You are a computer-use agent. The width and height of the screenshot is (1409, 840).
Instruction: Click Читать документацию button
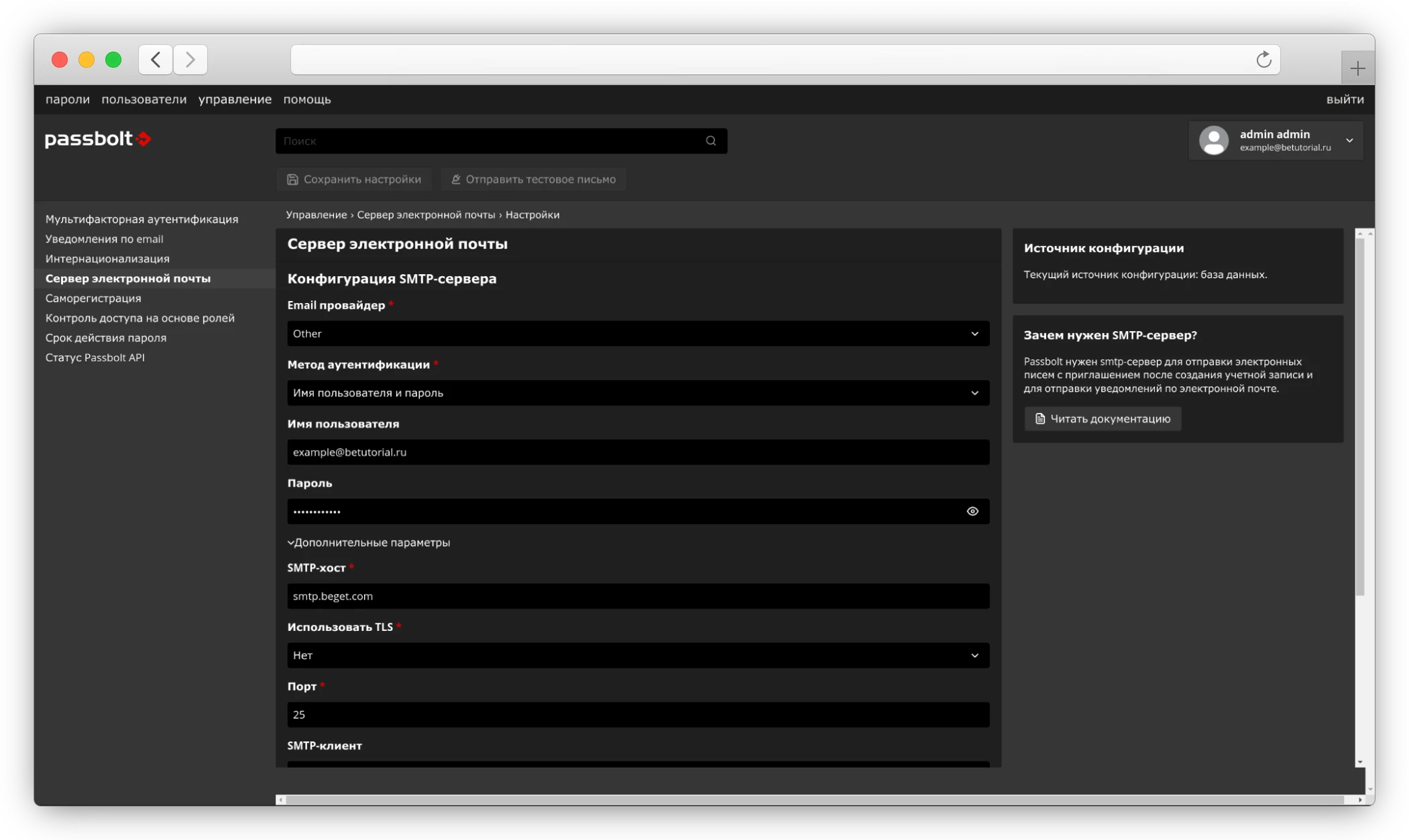[1103, 419]
